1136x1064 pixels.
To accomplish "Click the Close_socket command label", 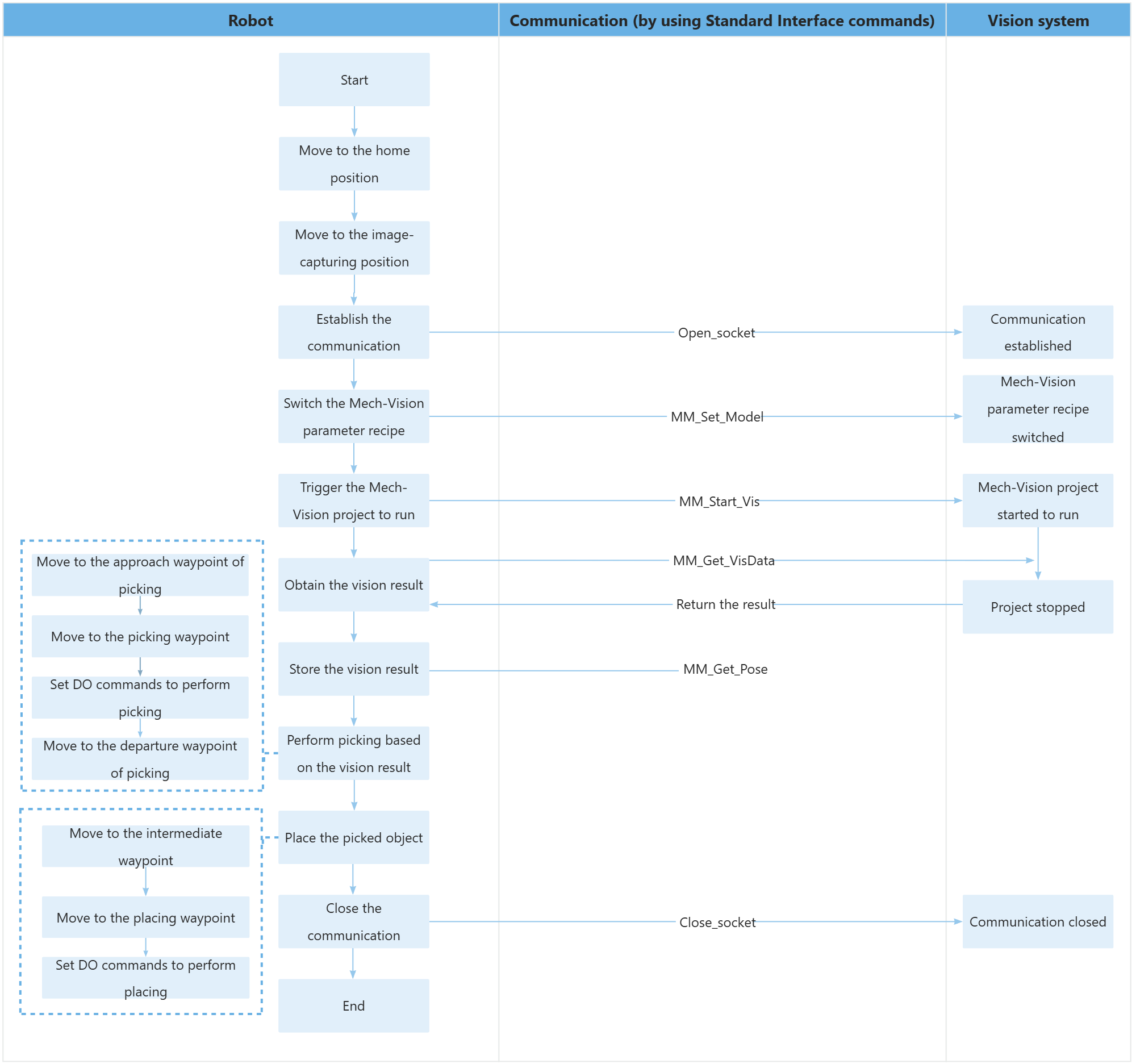I will tap(717, 923).
